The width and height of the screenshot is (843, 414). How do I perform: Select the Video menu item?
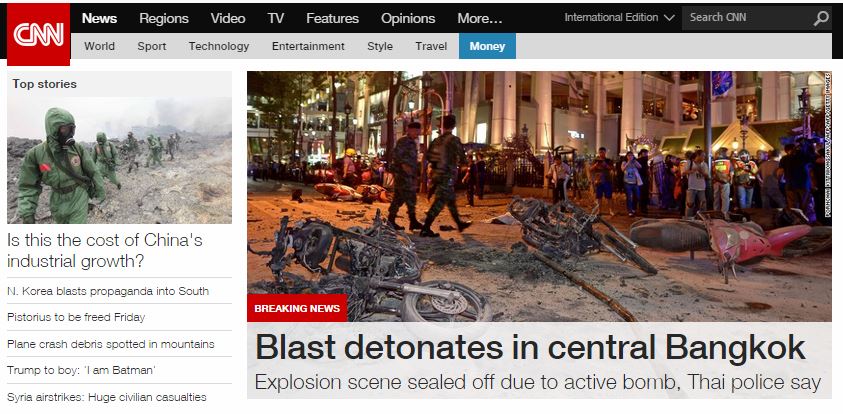[x=228, y=18]
